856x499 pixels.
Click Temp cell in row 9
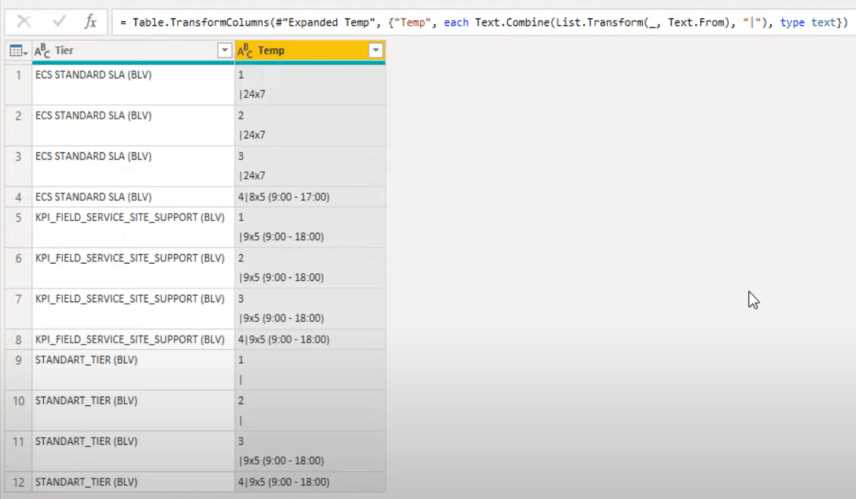pos(310,370)
